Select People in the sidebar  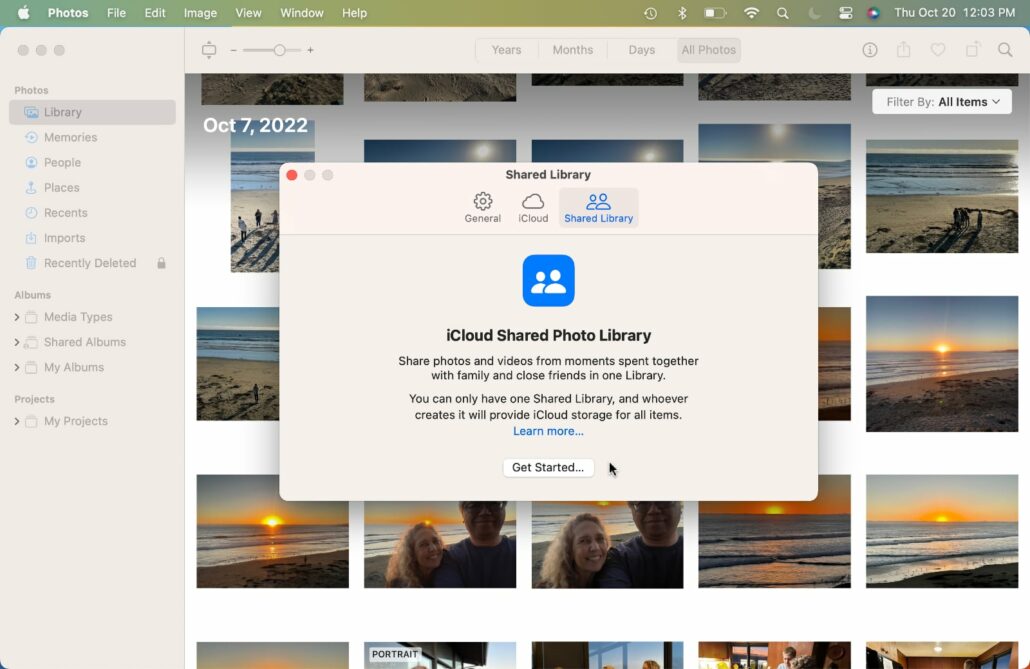(62, 162)
